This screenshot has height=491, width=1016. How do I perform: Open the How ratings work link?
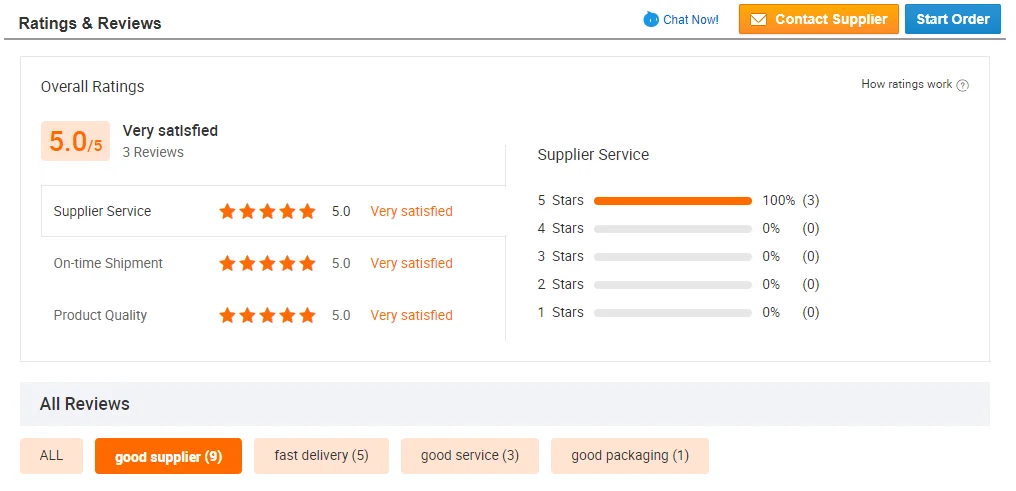[x=906, y=84]
